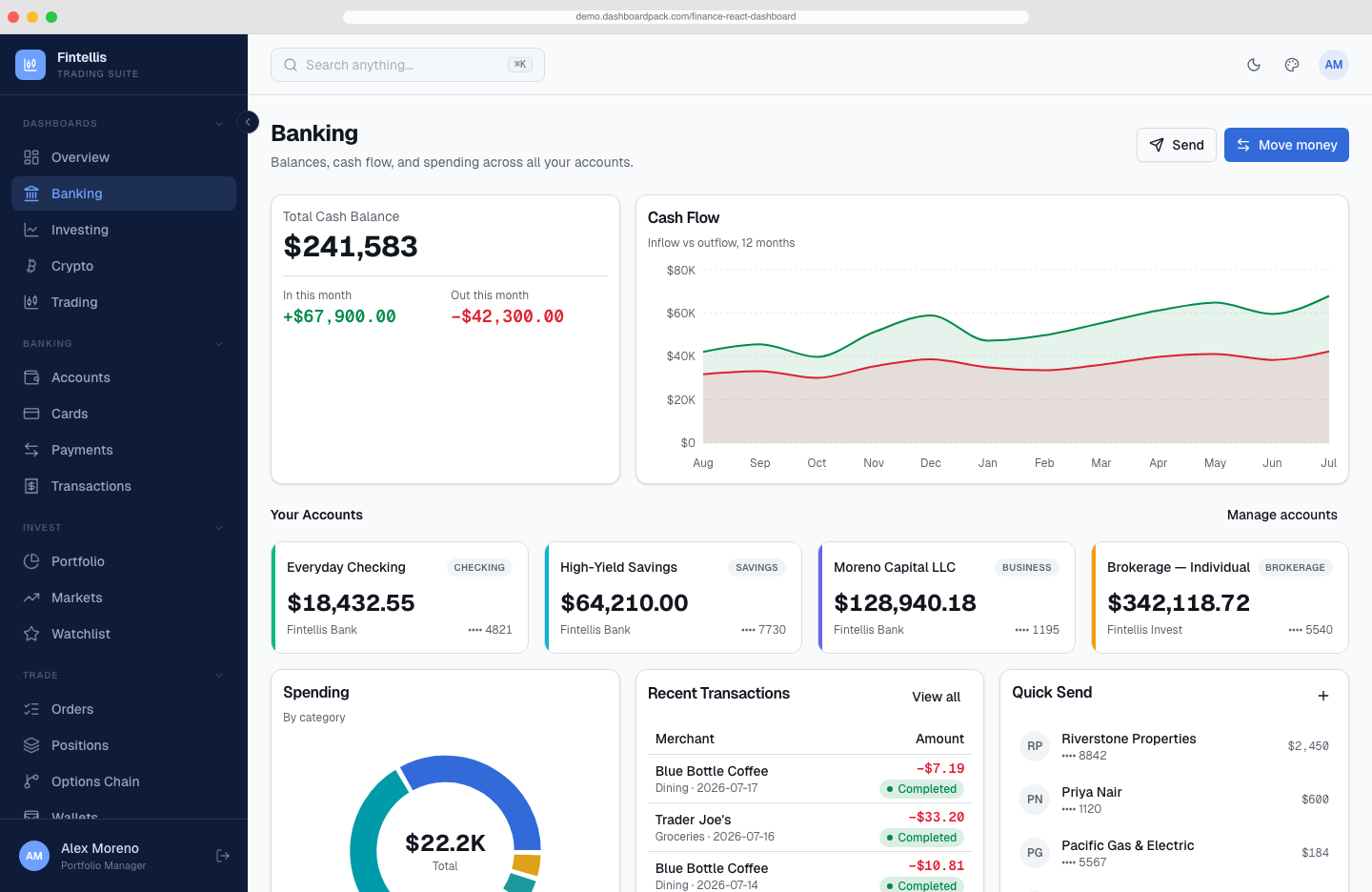Image resolution: width=1372 pixels, height=892 pixels.
Task: Go to Crypto dashboard
Action: (x=124, y=266)
